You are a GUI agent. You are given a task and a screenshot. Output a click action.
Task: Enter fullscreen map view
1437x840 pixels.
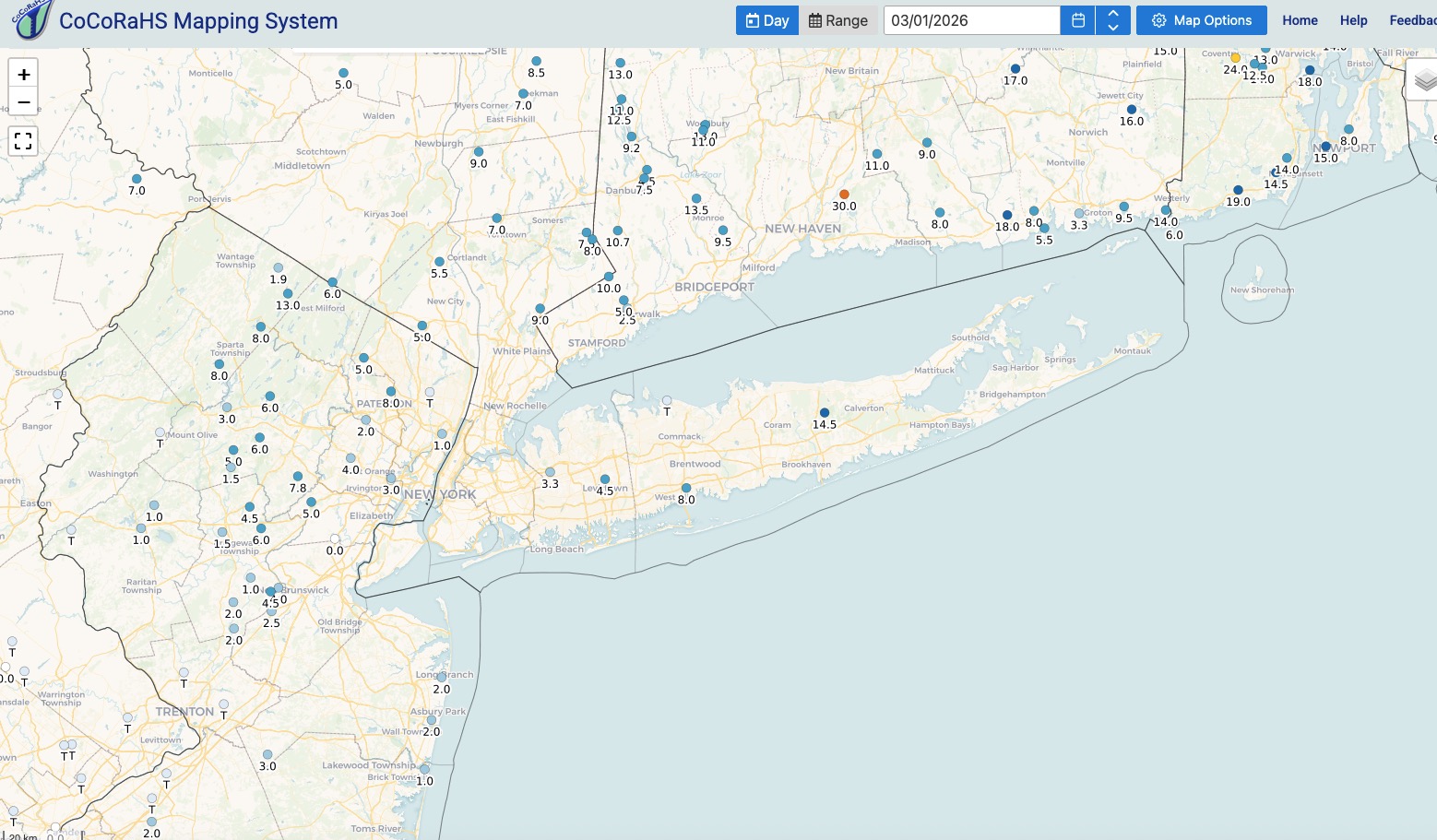(24, 141)
